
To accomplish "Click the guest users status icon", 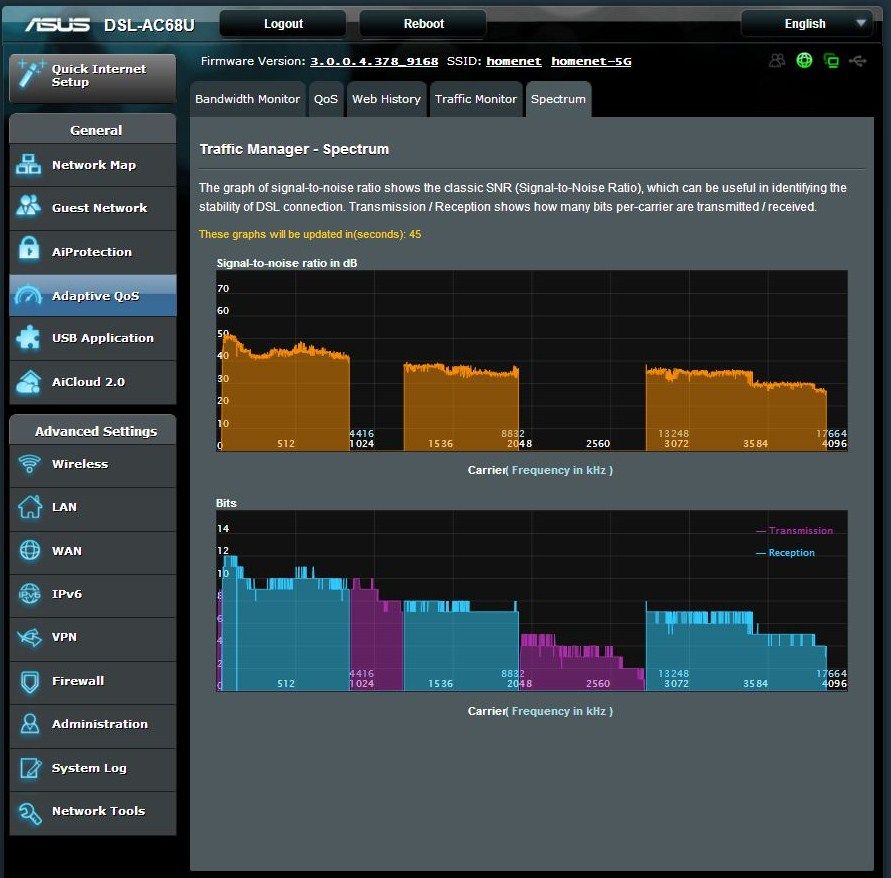I will (x=777, y=60).
